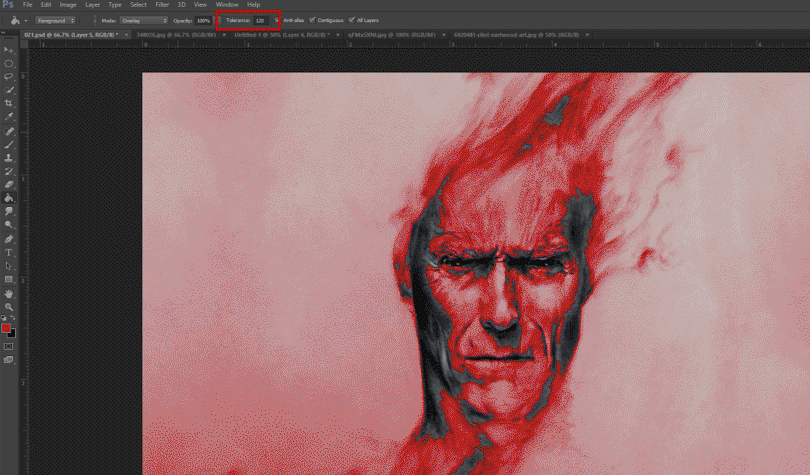Open the Layer menu
The image size is (810, 475).
92,5
